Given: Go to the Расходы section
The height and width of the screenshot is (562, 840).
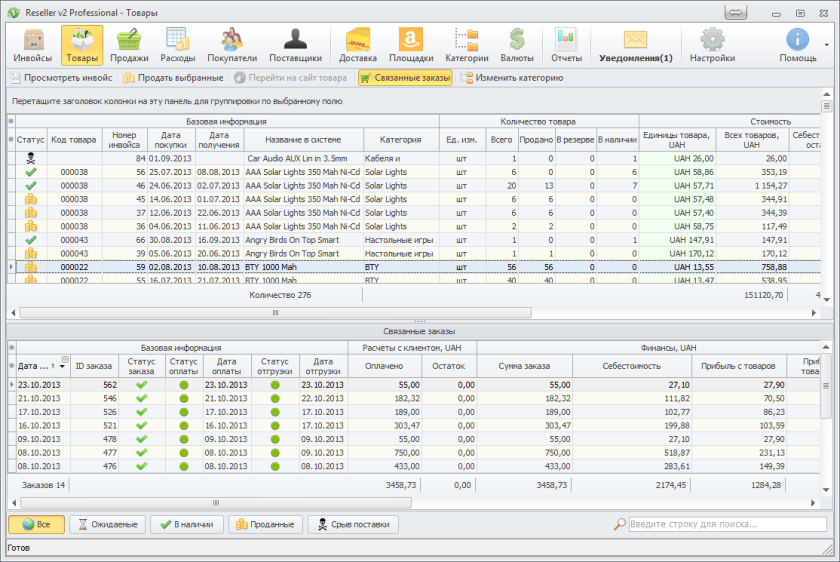Looking at the screenshot, I should pyautogui.click(x=177, y=45).
